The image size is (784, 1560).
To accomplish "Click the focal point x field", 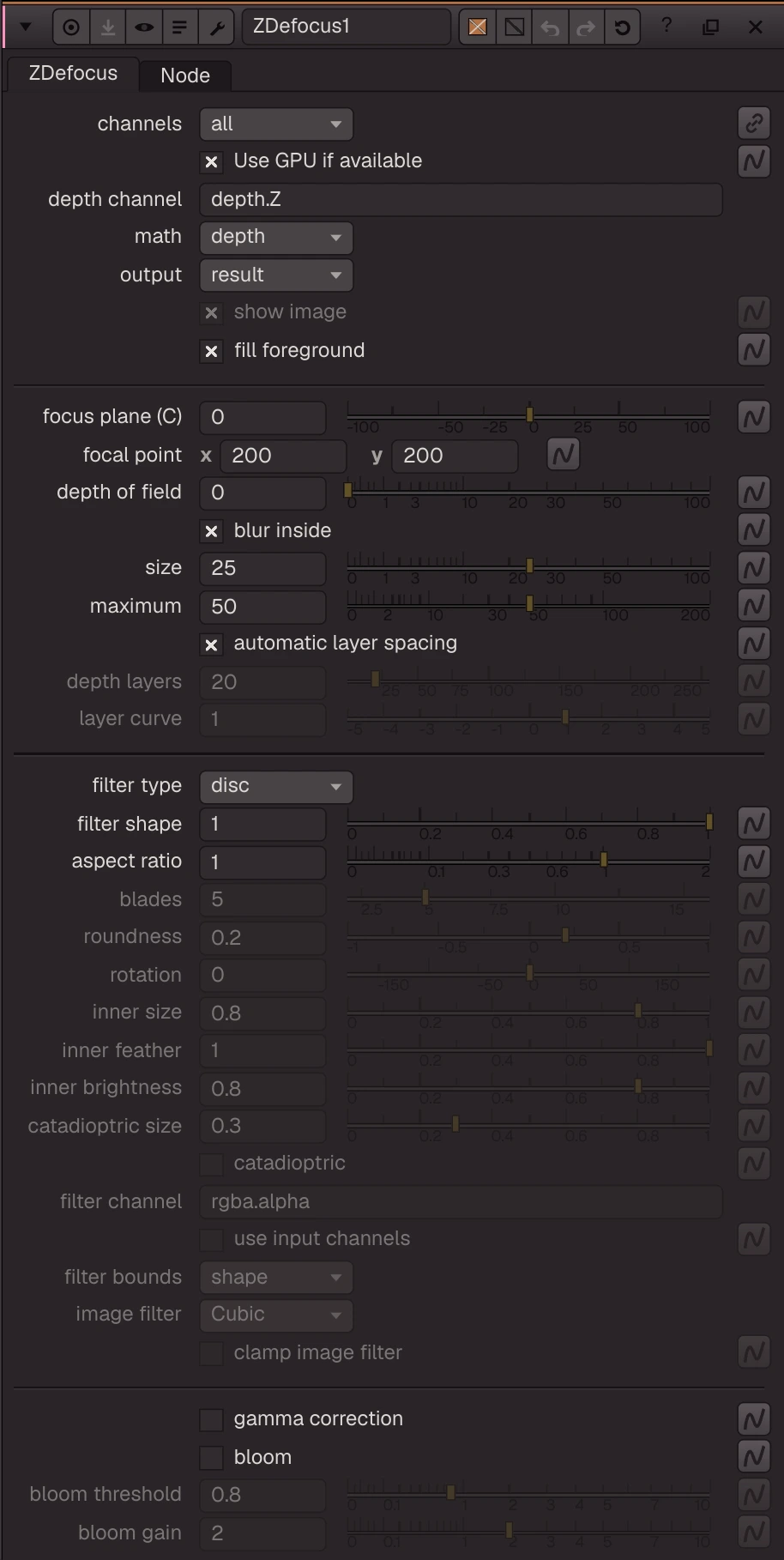I will pyautogui.click(x=283, y=456).
